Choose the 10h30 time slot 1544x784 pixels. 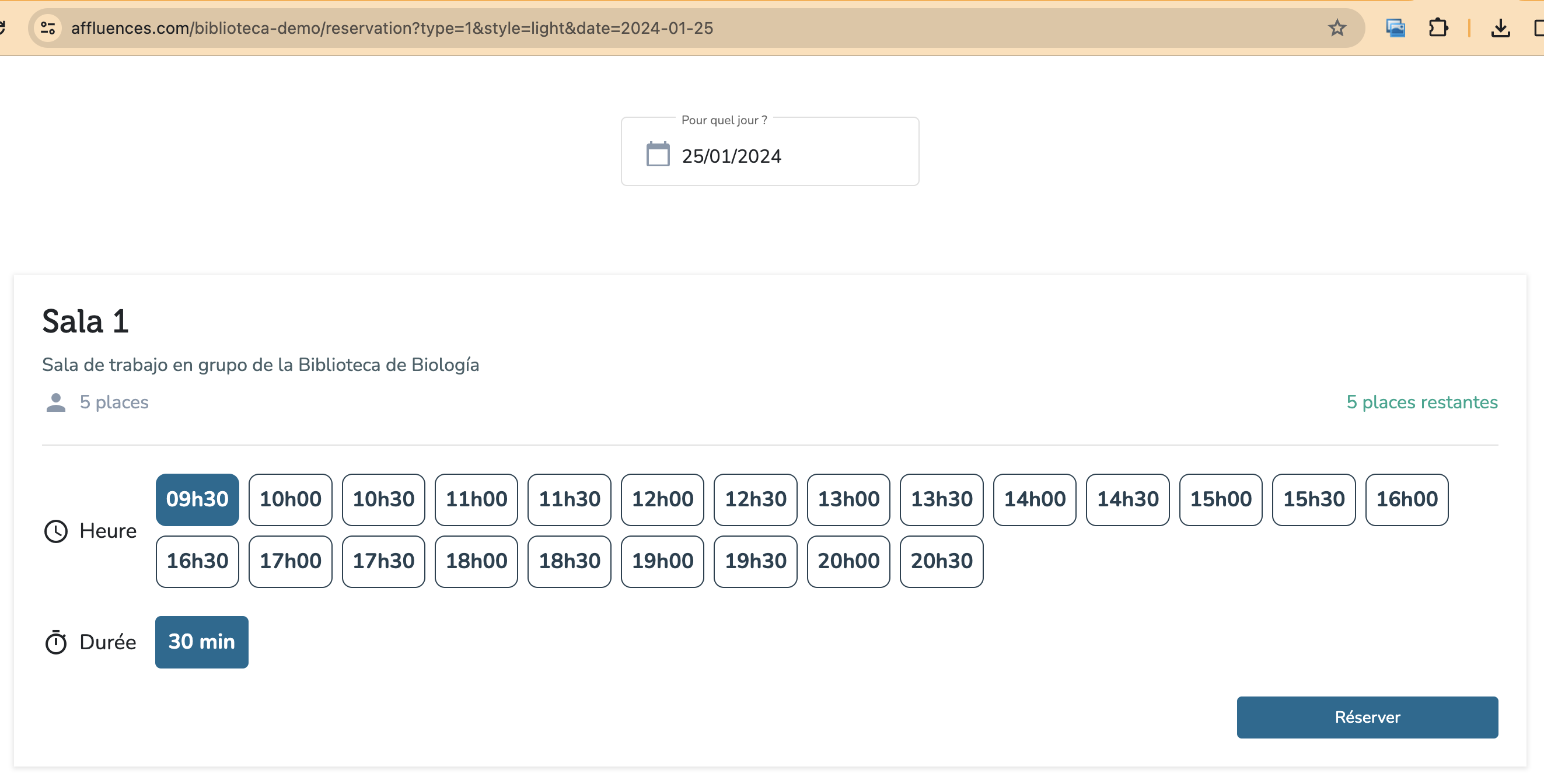383,500
